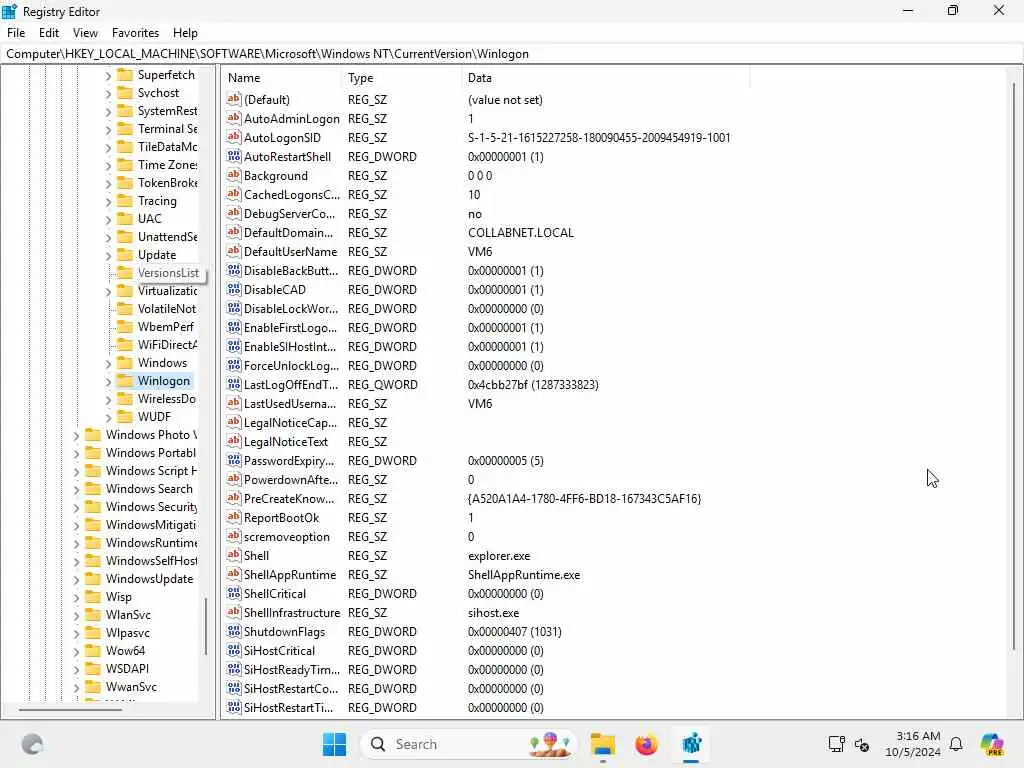1024x768 pixels.
Task: Click the explorer.exe data cell
Action: click(499, 556)
